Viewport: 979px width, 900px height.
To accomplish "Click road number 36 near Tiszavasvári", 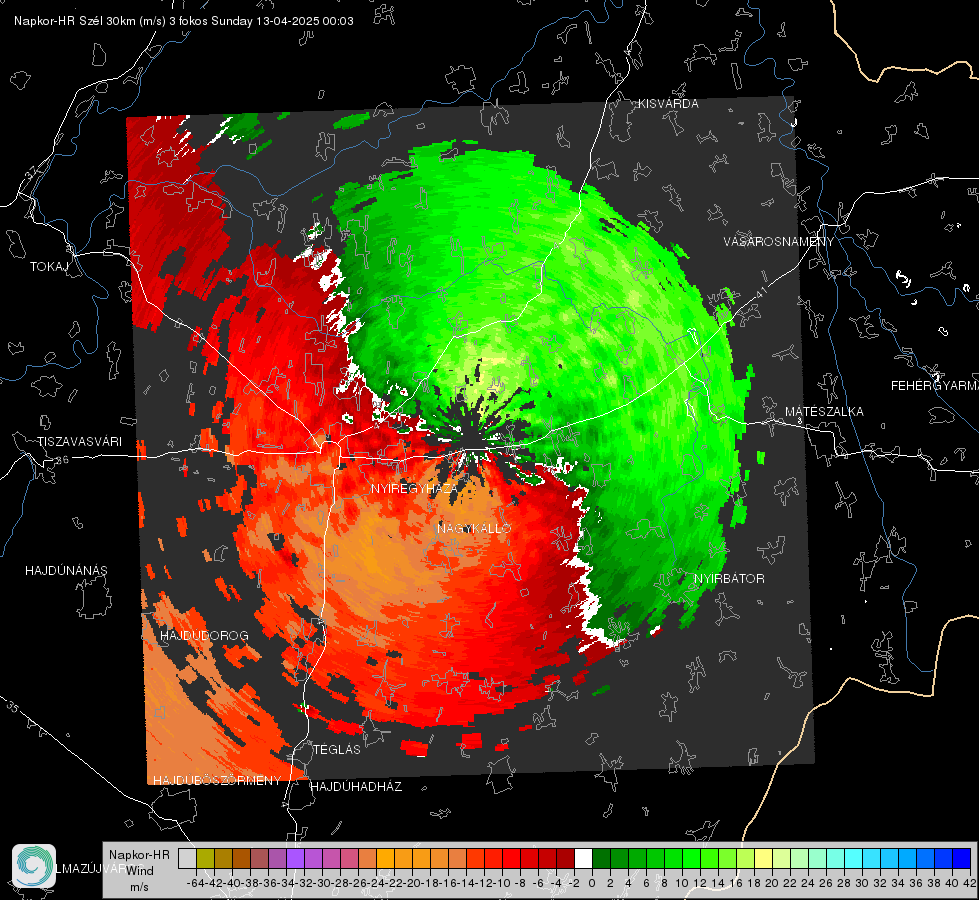I will pos(62,460).
